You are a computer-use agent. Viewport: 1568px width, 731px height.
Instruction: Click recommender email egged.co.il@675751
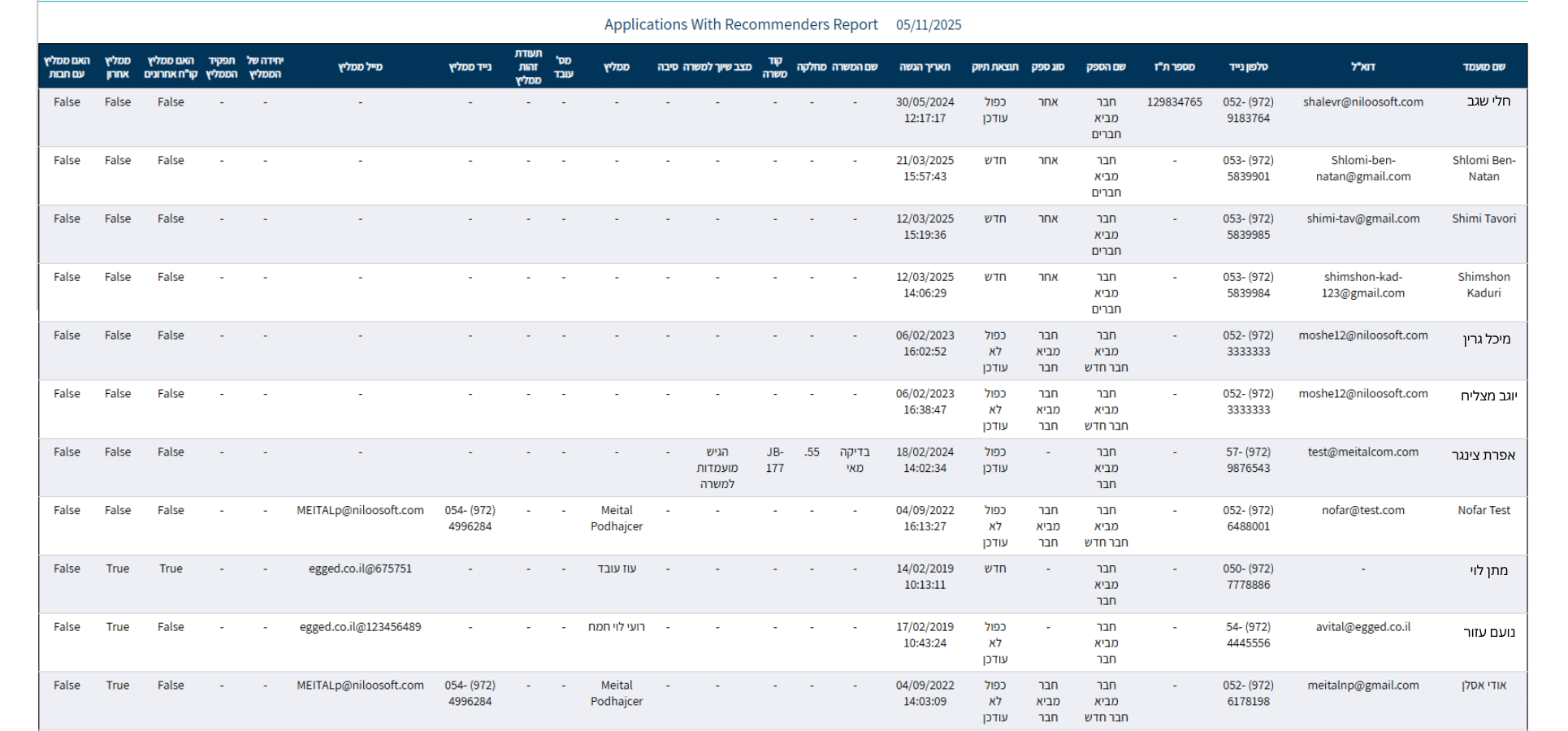click(x=360, y=569)
